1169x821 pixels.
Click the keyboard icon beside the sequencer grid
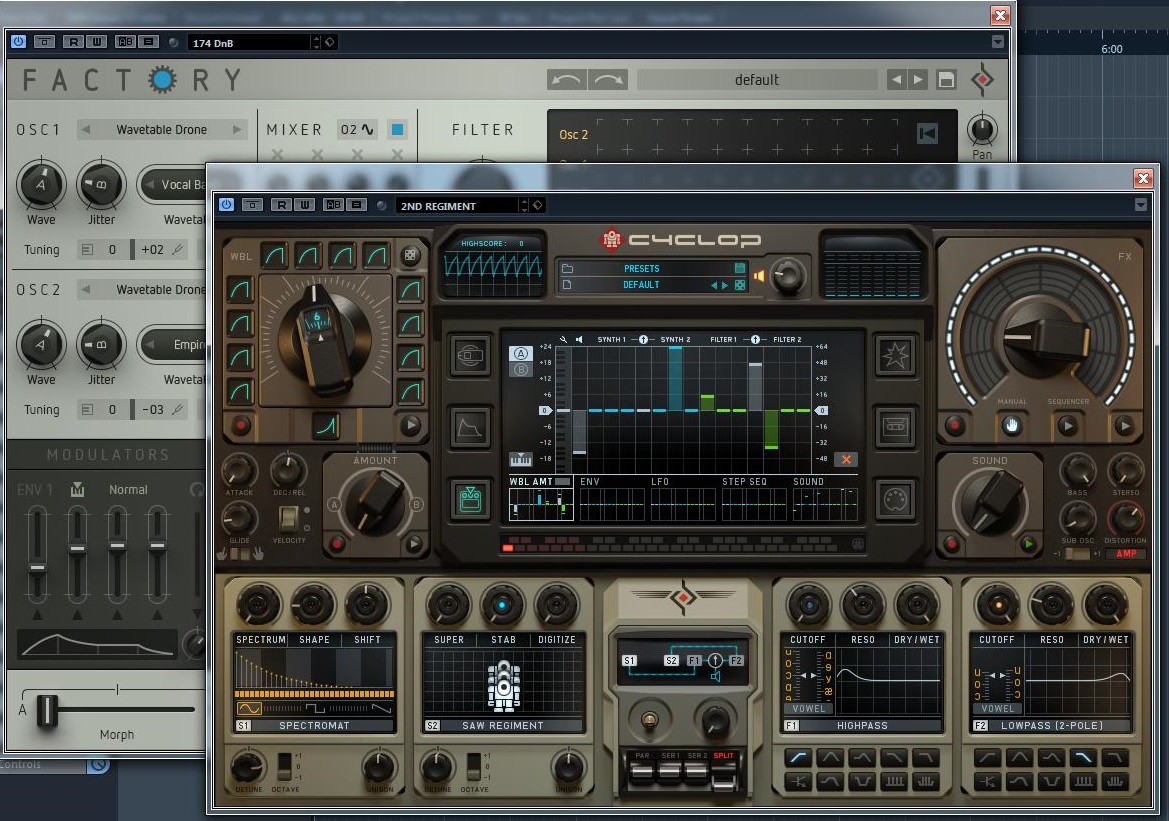520,459
